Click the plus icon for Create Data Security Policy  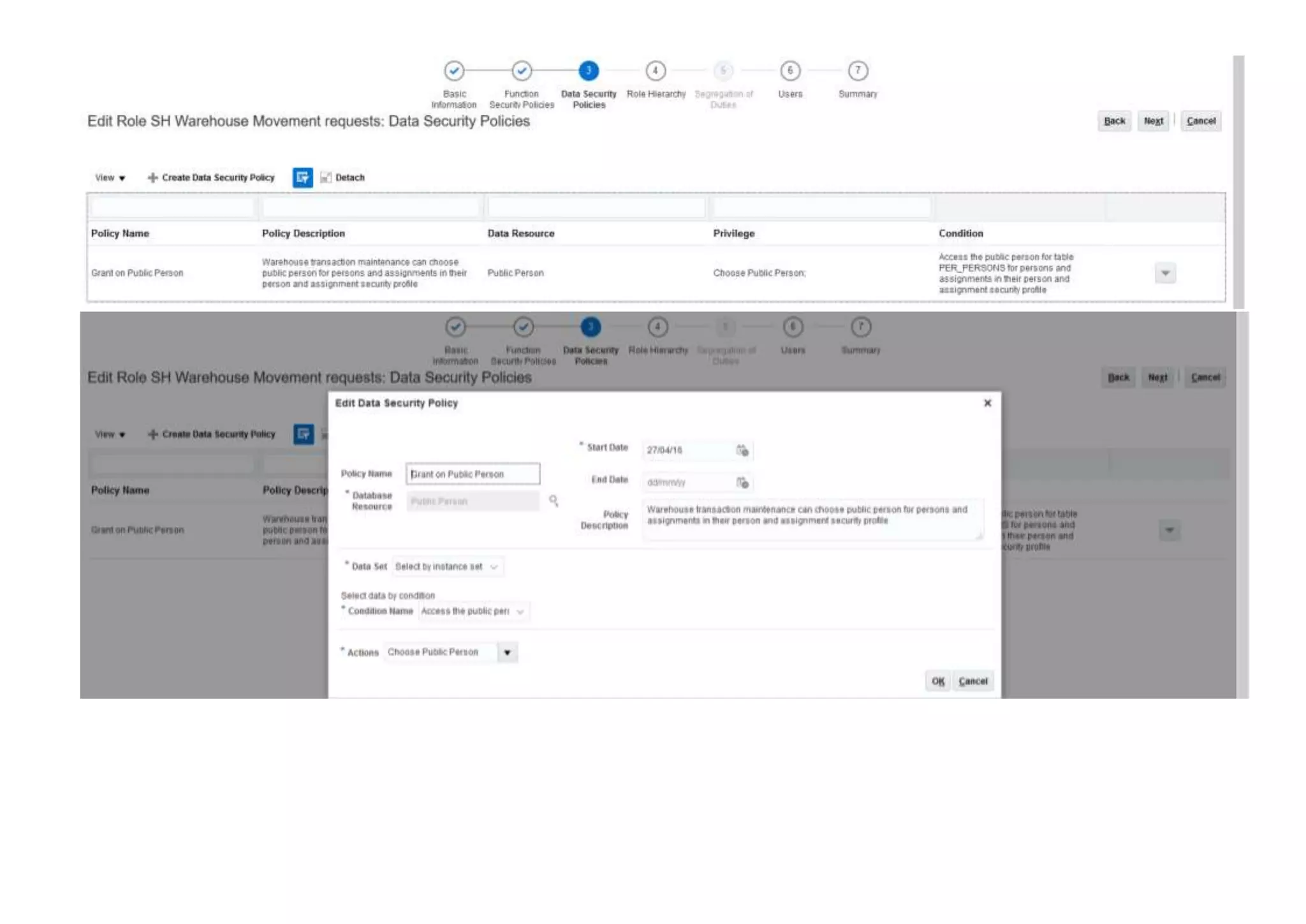coord(152,177)
